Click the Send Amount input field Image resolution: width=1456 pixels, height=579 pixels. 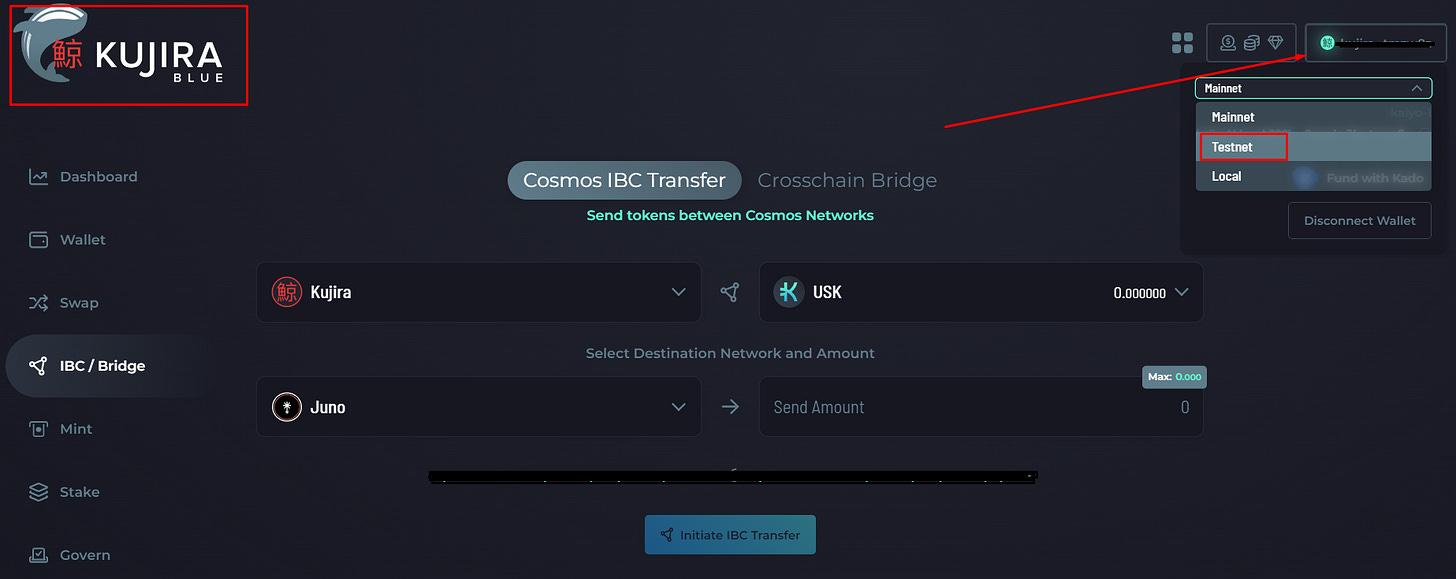[981, 407]
